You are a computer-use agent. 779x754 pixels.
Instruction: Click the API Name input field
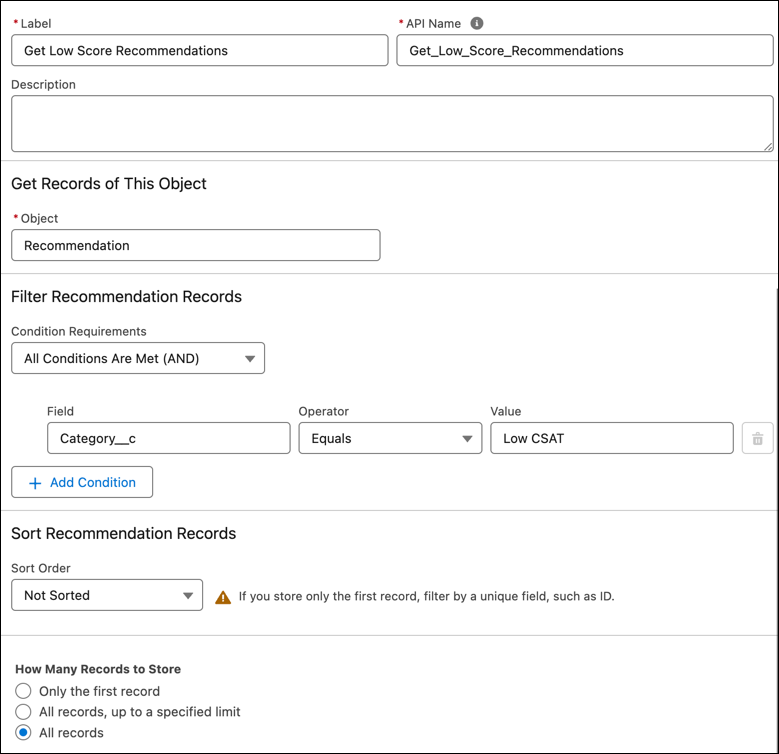585,50
